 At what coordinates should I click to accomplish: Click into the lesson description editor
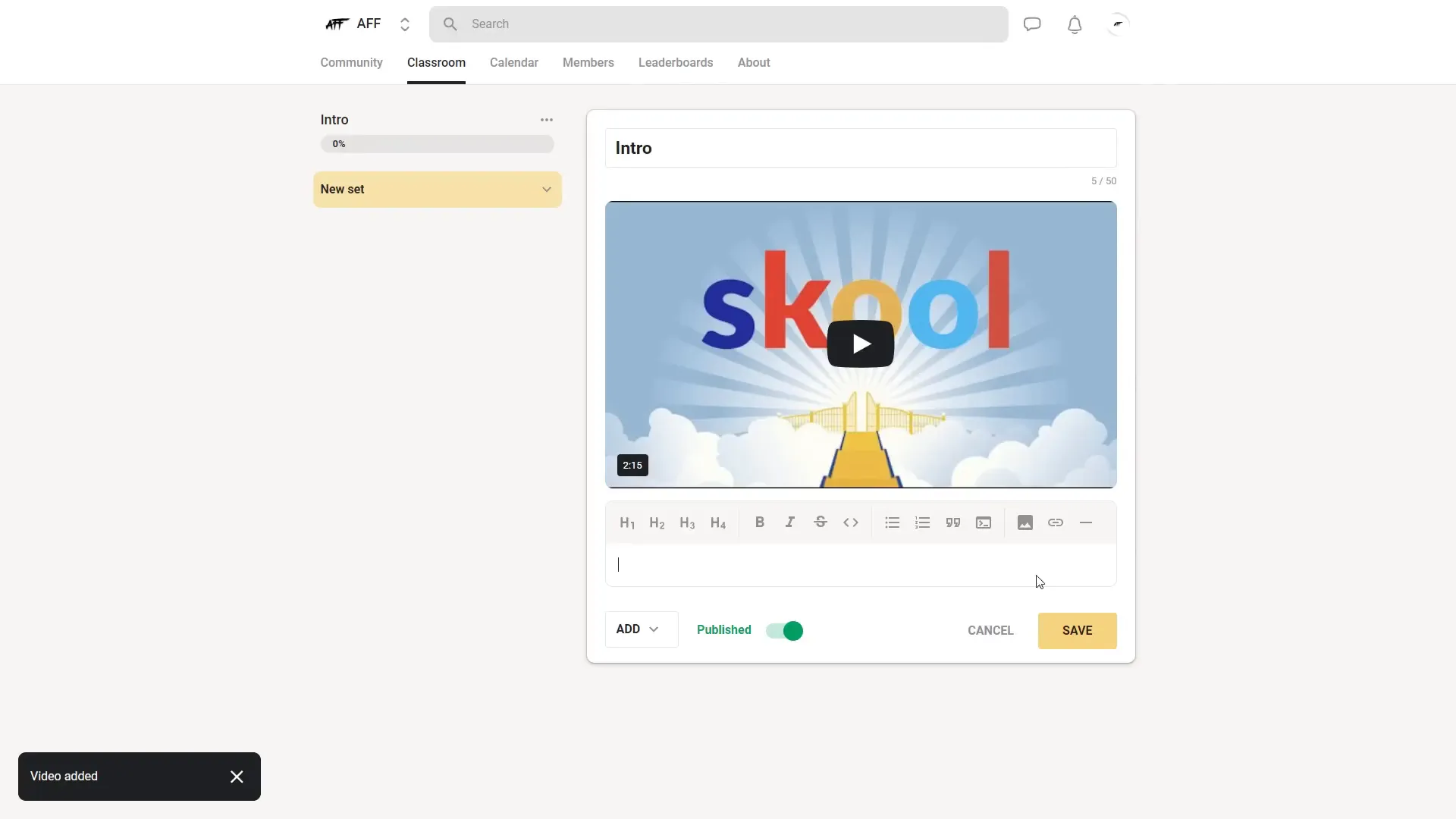[861, 565]
